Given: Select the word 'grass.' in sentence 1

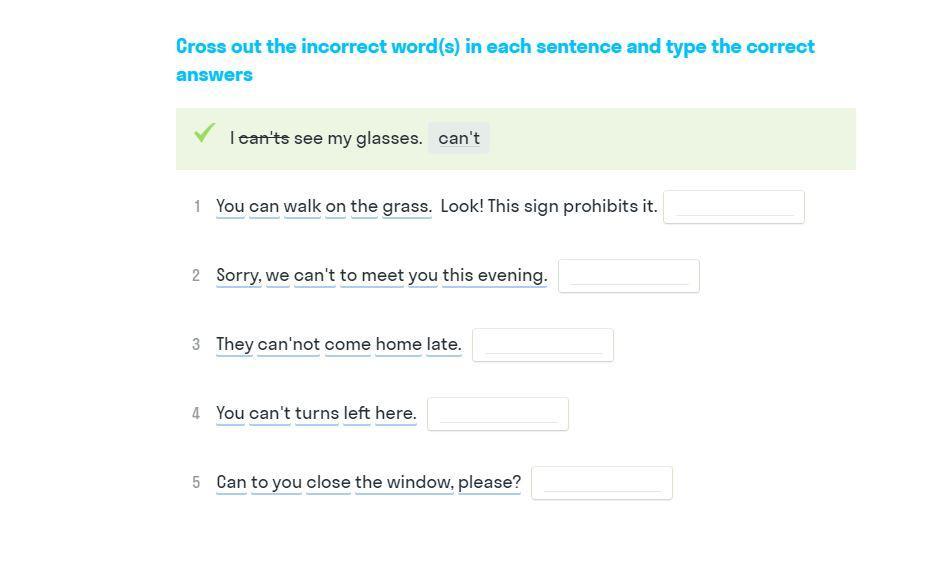Looking at the screenshot, I should point(406,207).
